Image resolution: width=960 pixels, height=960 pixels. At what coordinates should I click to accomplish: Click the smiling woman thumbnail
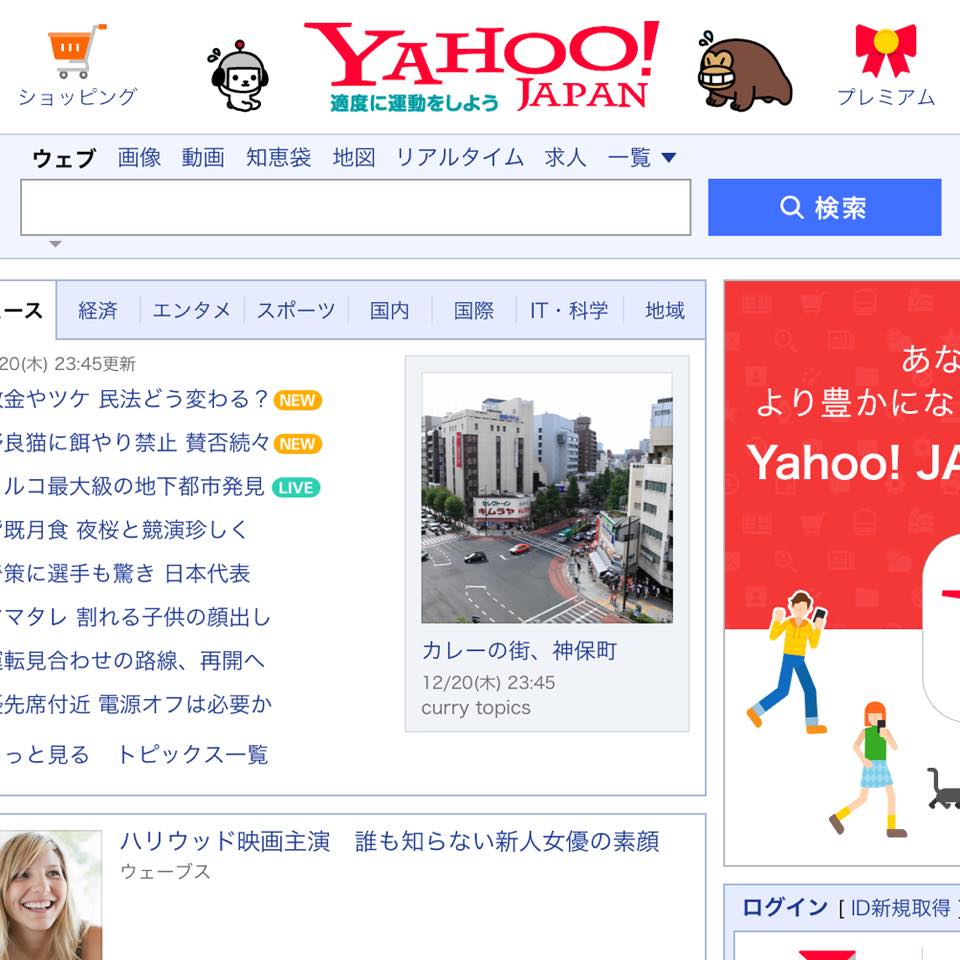(x=50, y=895)
